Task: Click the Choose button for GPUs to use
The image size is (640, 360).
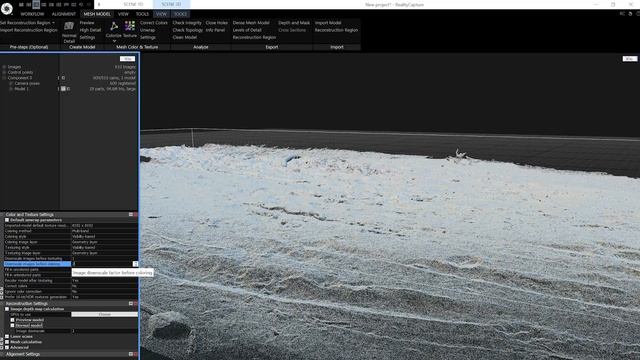Action: (104, 315)
